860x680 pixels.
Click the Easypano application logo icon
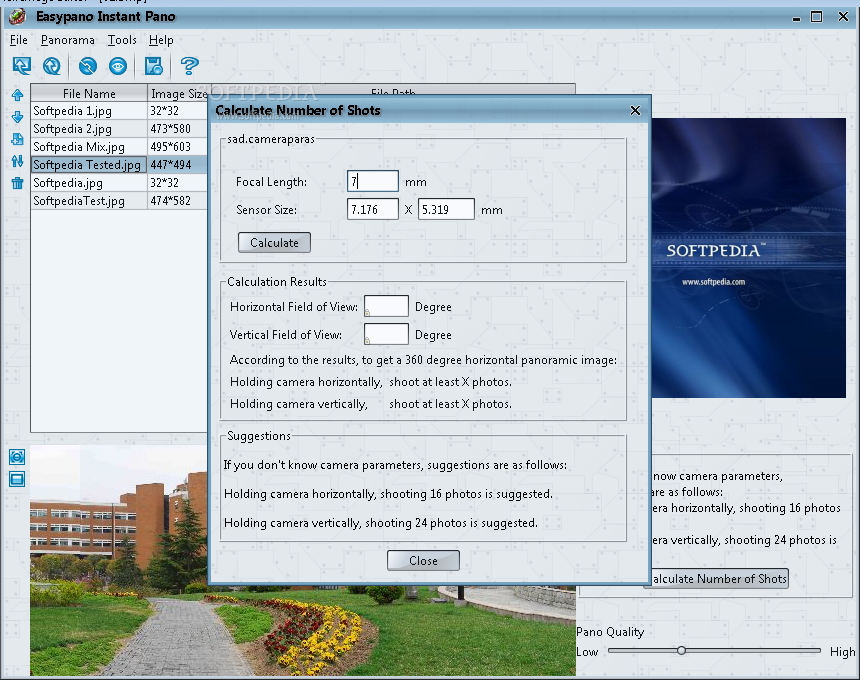pyautogui.click(x=17, y=16)
